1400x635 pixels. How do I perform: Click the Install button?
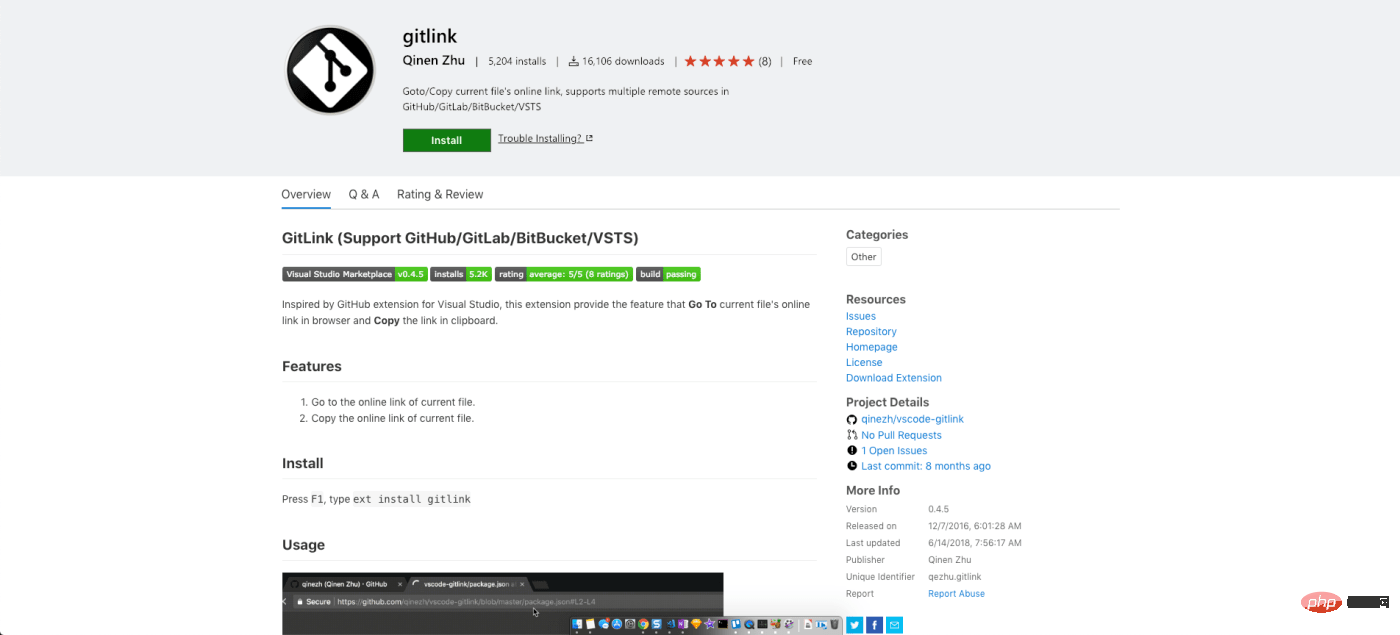click(447, 140)
